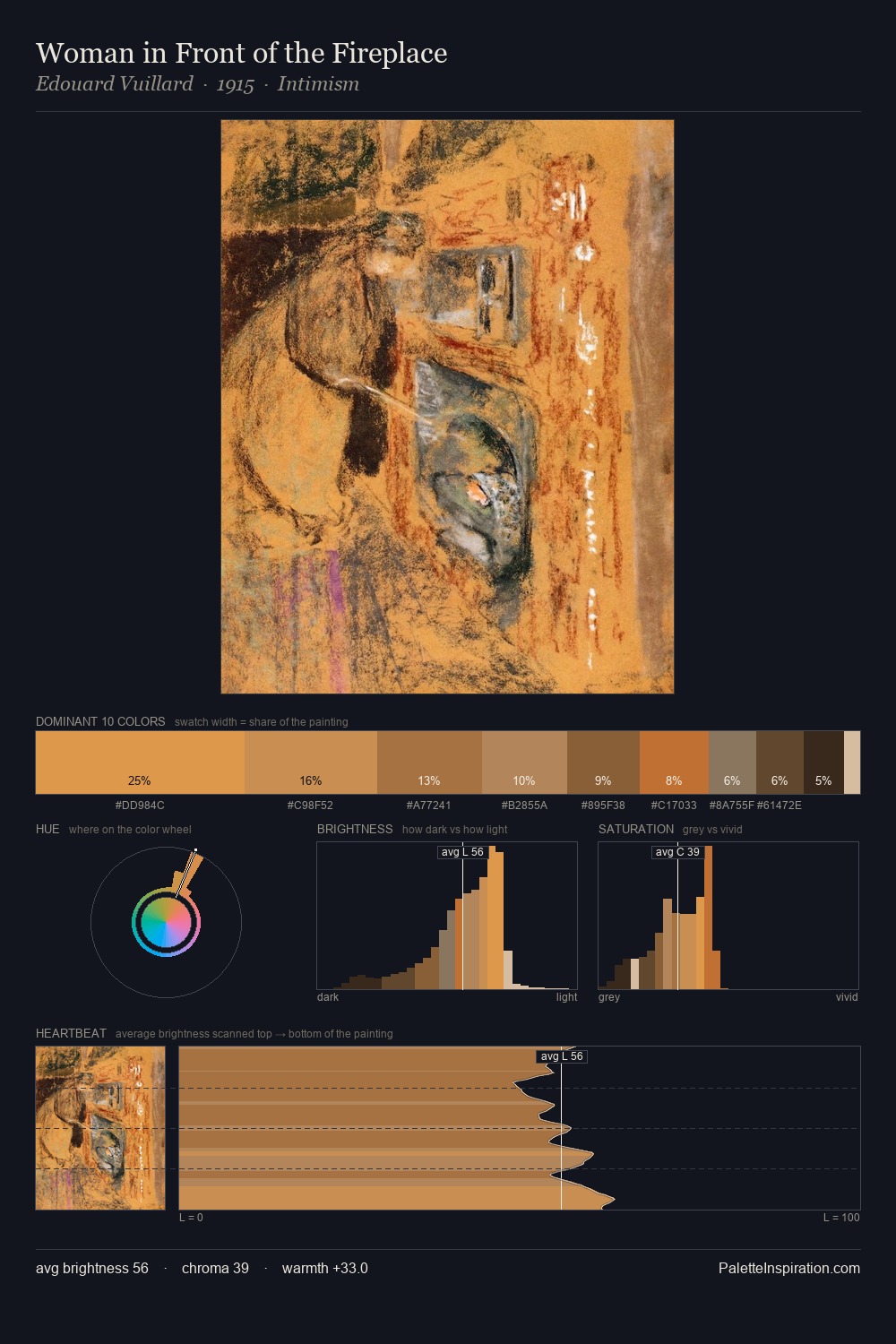This screenshot has height=1344, width=896.
Task: Click the heartbeat brightness area chart
Action: [520, 1128]
